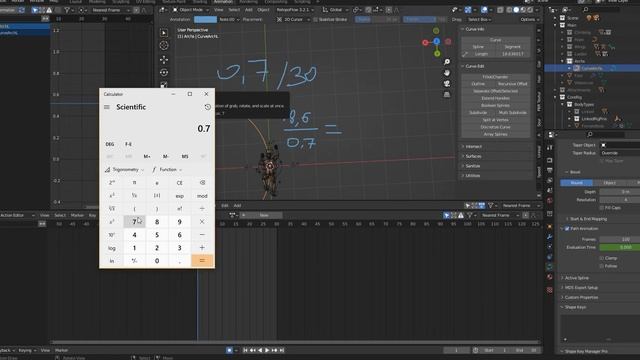Open the Select menu in 3D viewport
The image size is (640, 360).
click(x=234, y=10)
